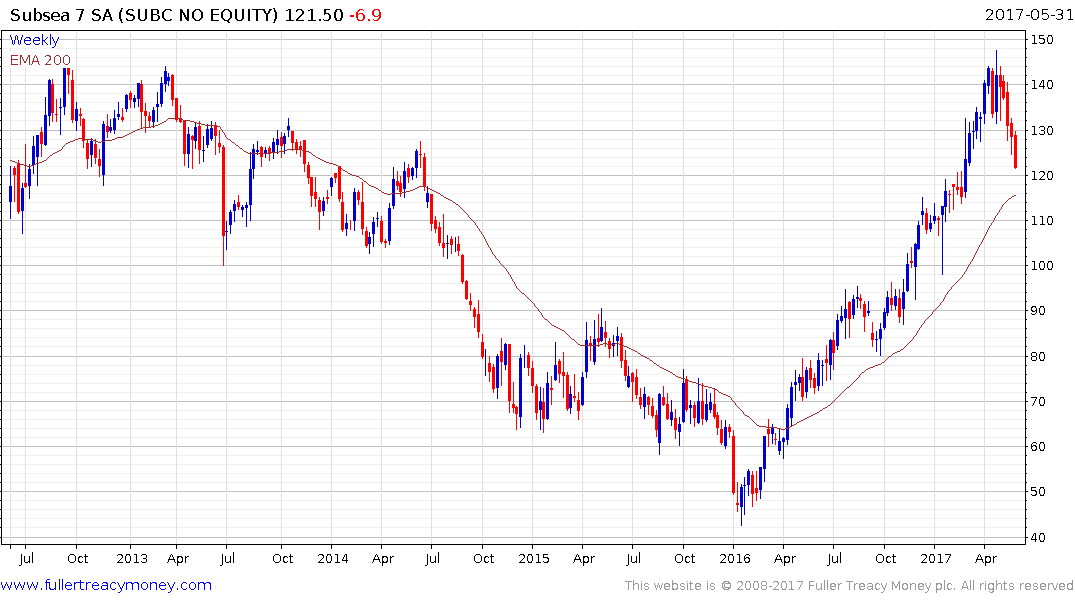Click the date 2017-05-31
This screenshot has width=1075, height=600.
point(1029,14)
